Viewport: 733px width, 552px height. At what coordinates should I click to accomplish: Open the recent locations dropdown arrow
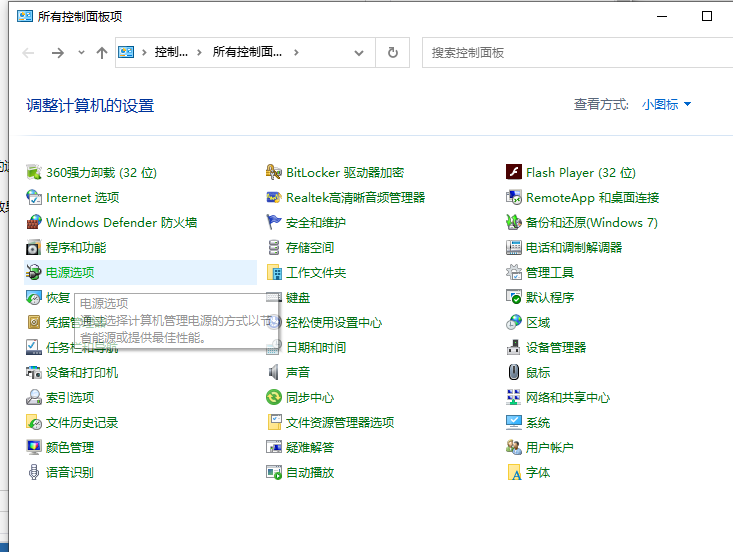81,53
